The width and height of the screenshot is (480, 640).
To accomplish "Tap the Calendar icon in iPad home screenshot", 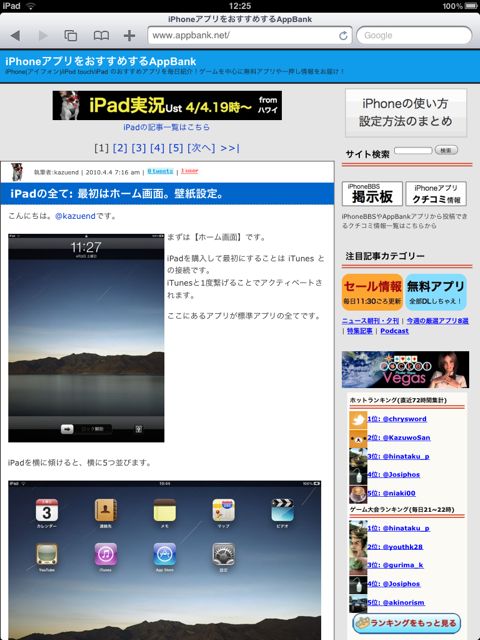I will [x=47, y=510].
